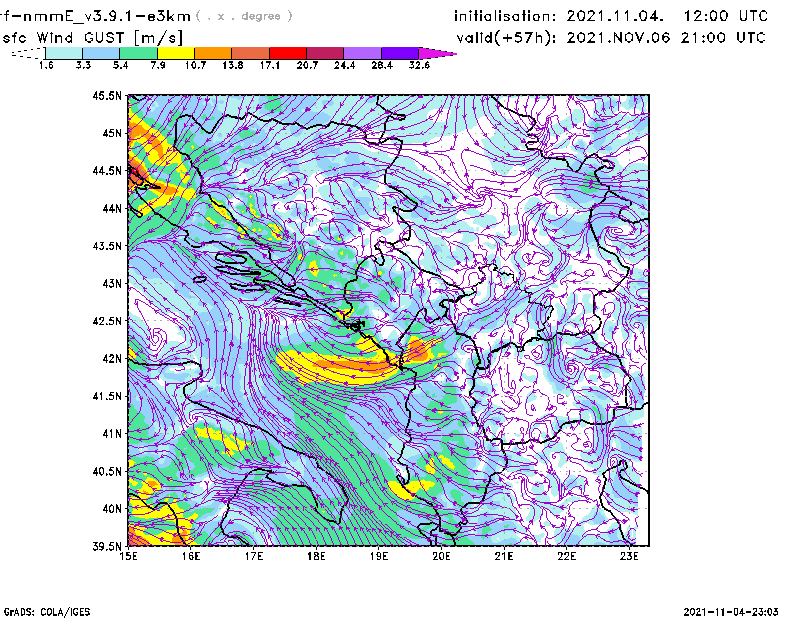The image size is (800, 618).
Task: Click the "39.5N" latitude label
Action: [107, 546]
